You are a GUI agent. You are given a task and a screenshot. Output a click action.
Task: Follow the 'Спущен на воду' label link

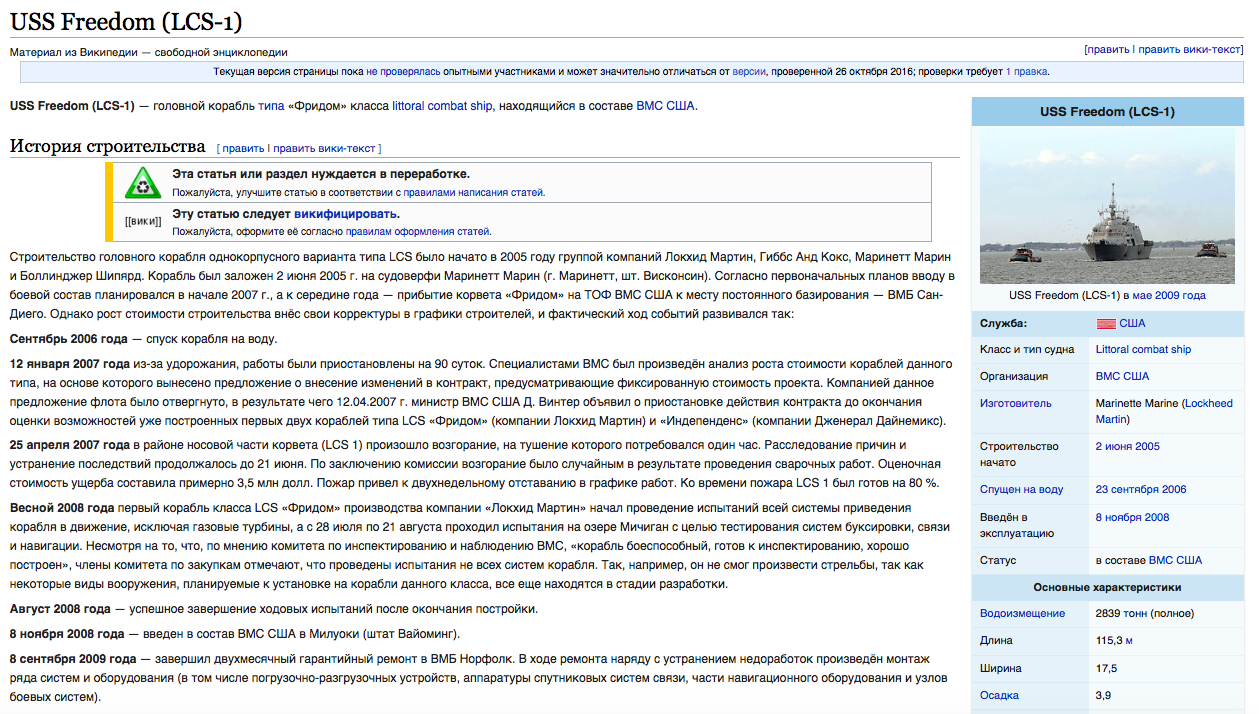coord(1022,490)
